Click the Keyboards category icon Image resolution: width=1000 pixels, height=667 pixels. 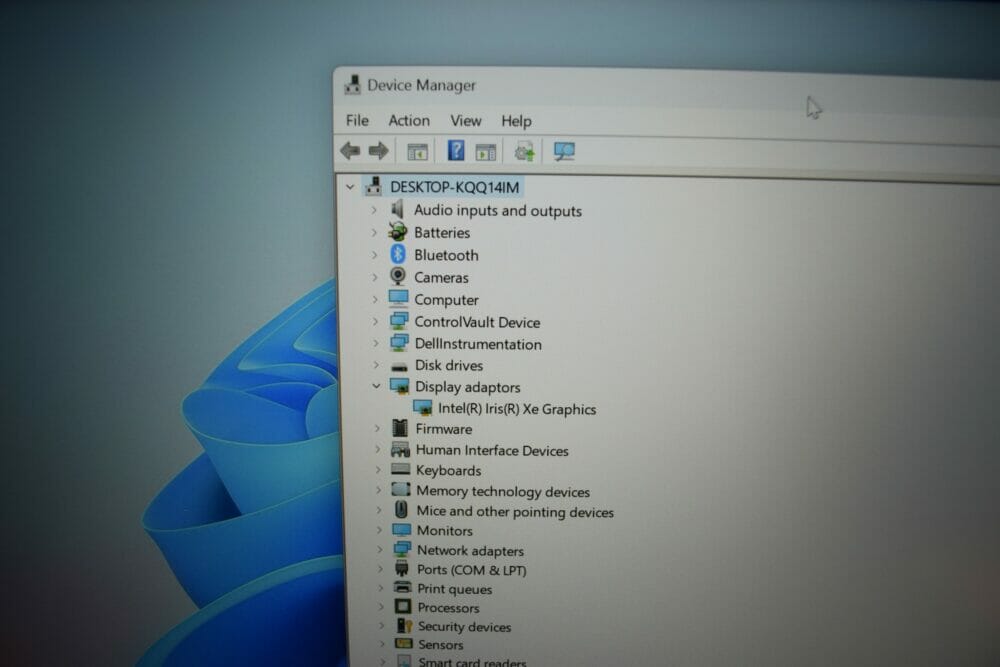[401, 469]
